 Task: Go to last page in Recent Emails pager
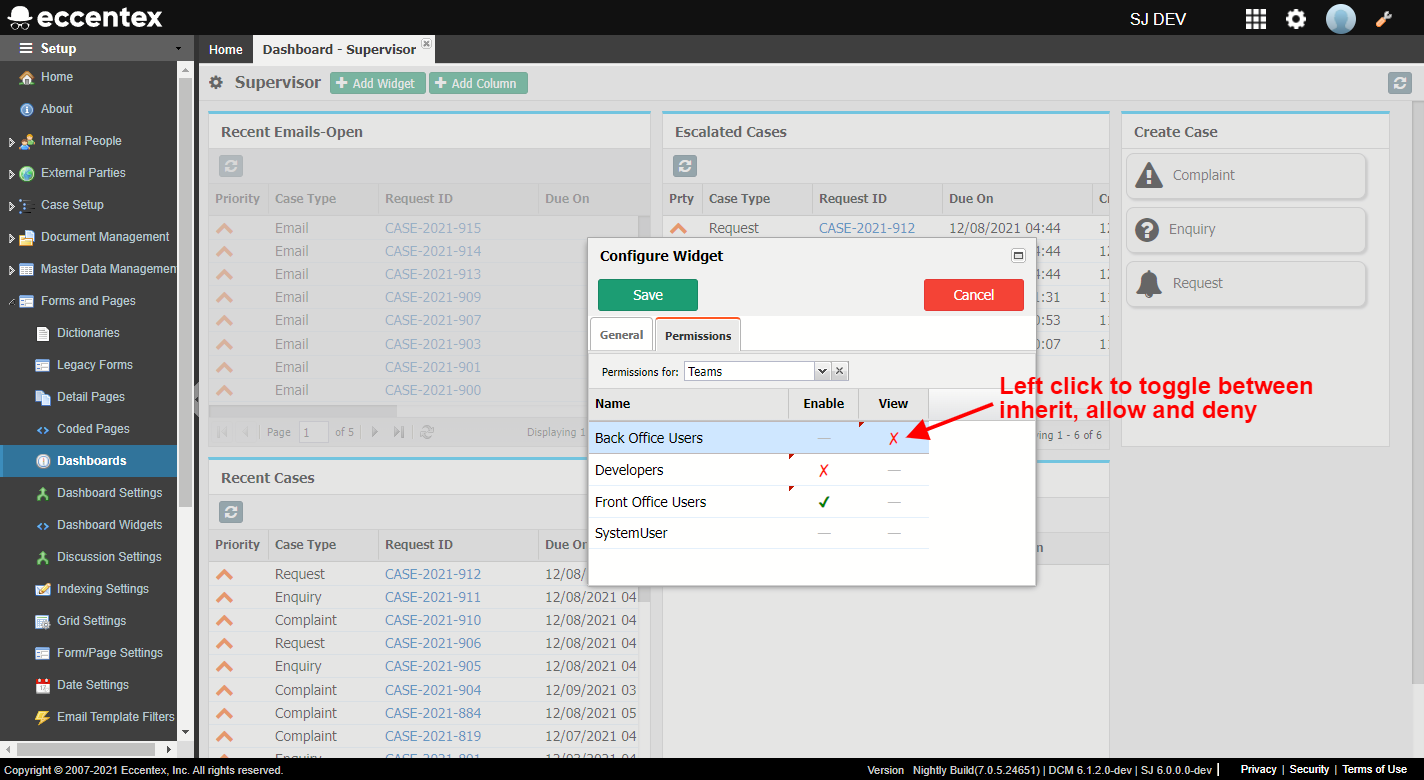pos(399,432)
